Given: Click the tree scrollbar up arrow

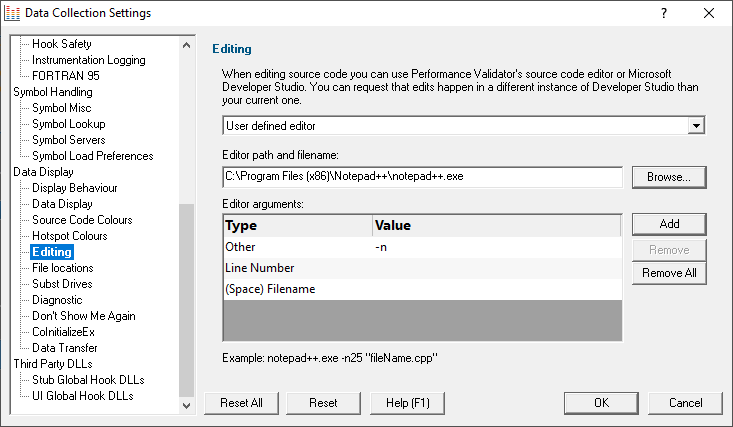Looking at the screenshot, I should pos(187,45).
